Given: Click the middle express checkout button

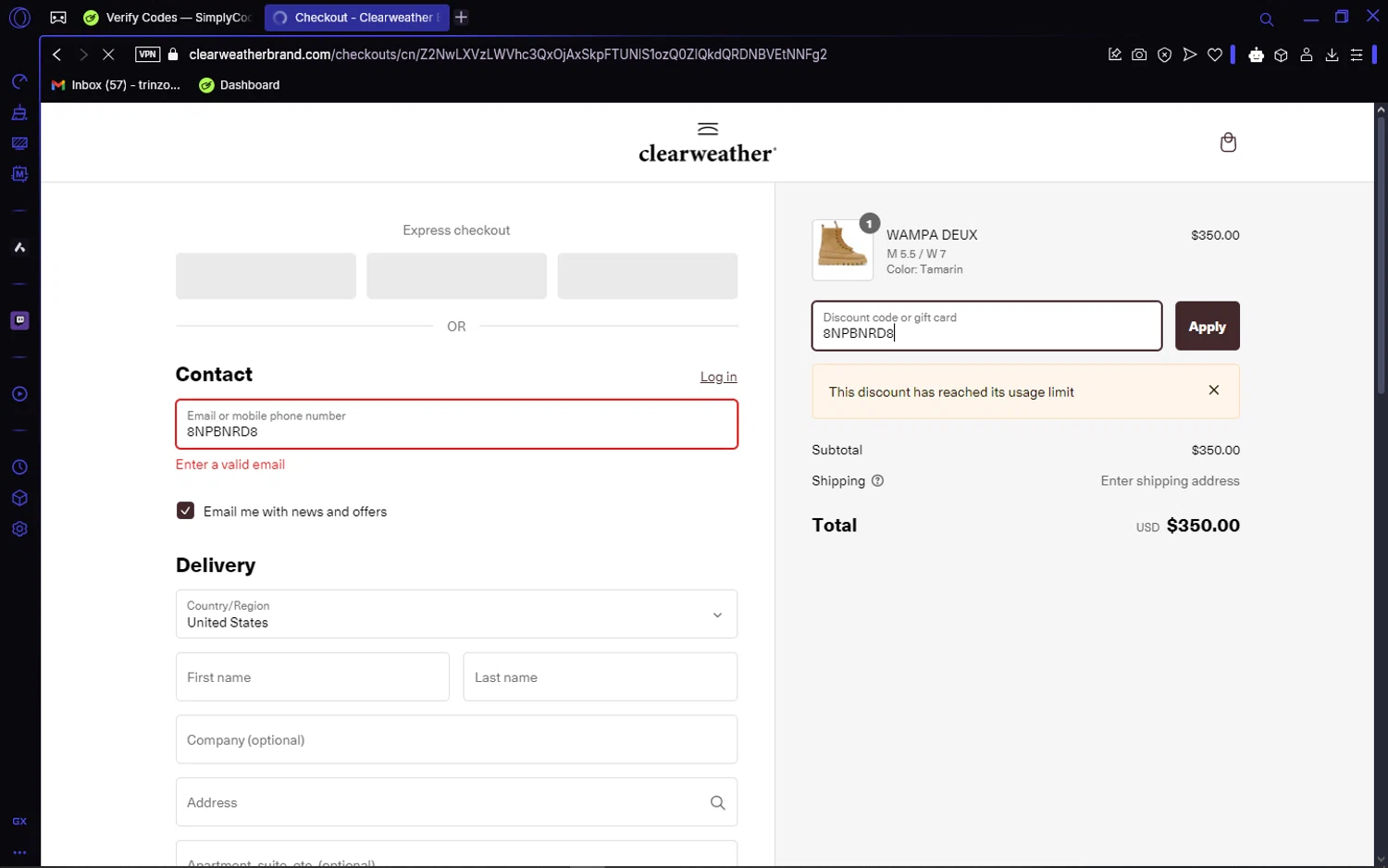Looking at the screenshot, I should click(x=456, y=276).
